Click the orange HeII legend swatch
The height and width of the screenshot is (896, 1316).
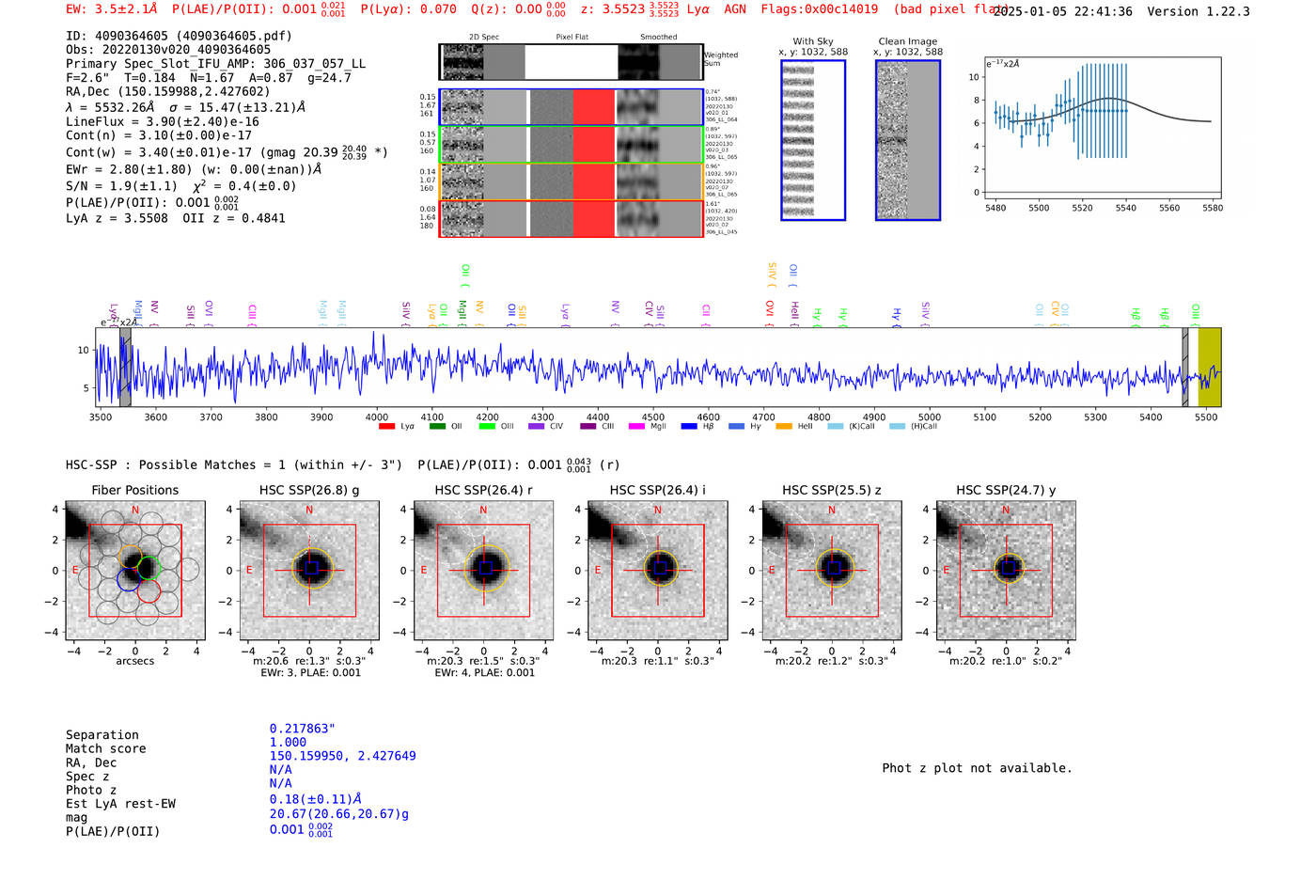(x=784, y=427)
